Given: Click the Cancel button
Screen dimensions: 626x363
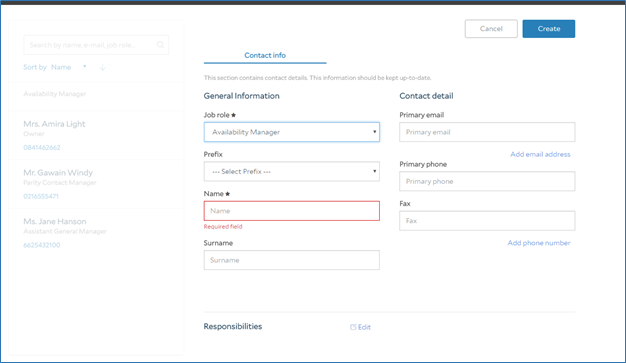Looking at the screenshot, I should pyautogui.click(x=491, y=29).
